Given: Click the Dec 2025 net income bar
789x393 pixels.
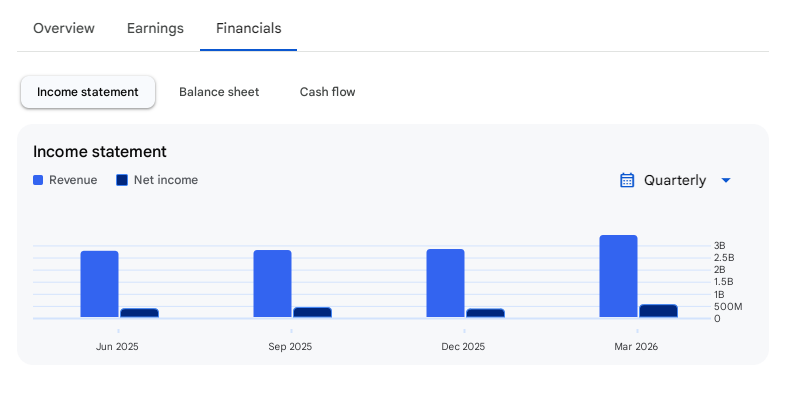Looking at the screenshot, I should (x=486, y=313).
